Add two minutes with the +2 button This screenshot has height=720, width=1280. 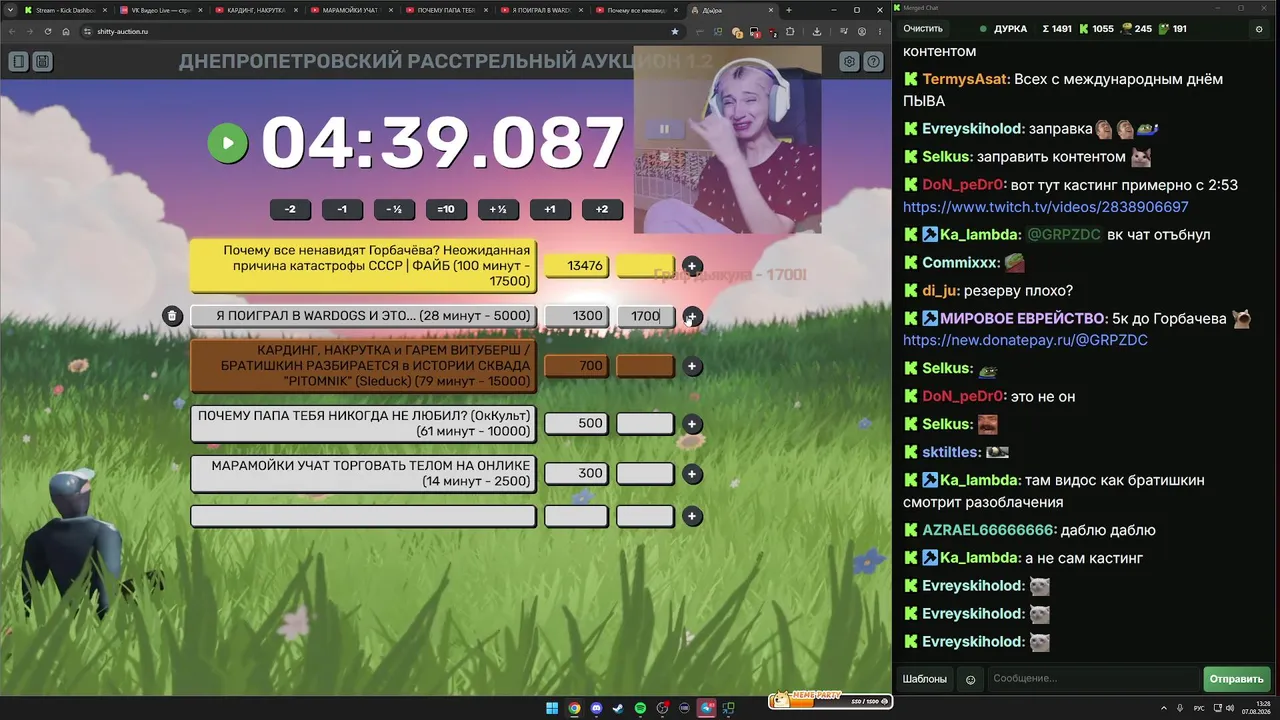point(602,209)
